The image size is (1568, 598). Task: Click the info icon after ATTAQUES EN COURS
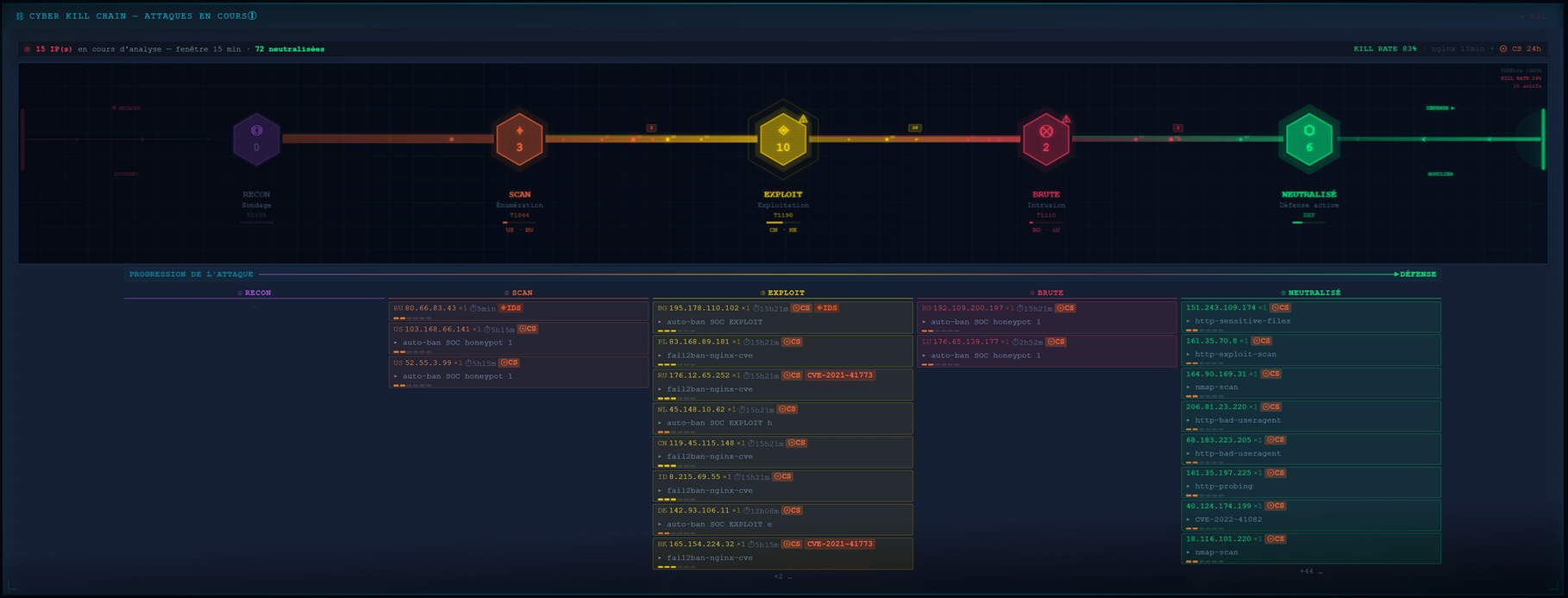click(x=252, y=16)
